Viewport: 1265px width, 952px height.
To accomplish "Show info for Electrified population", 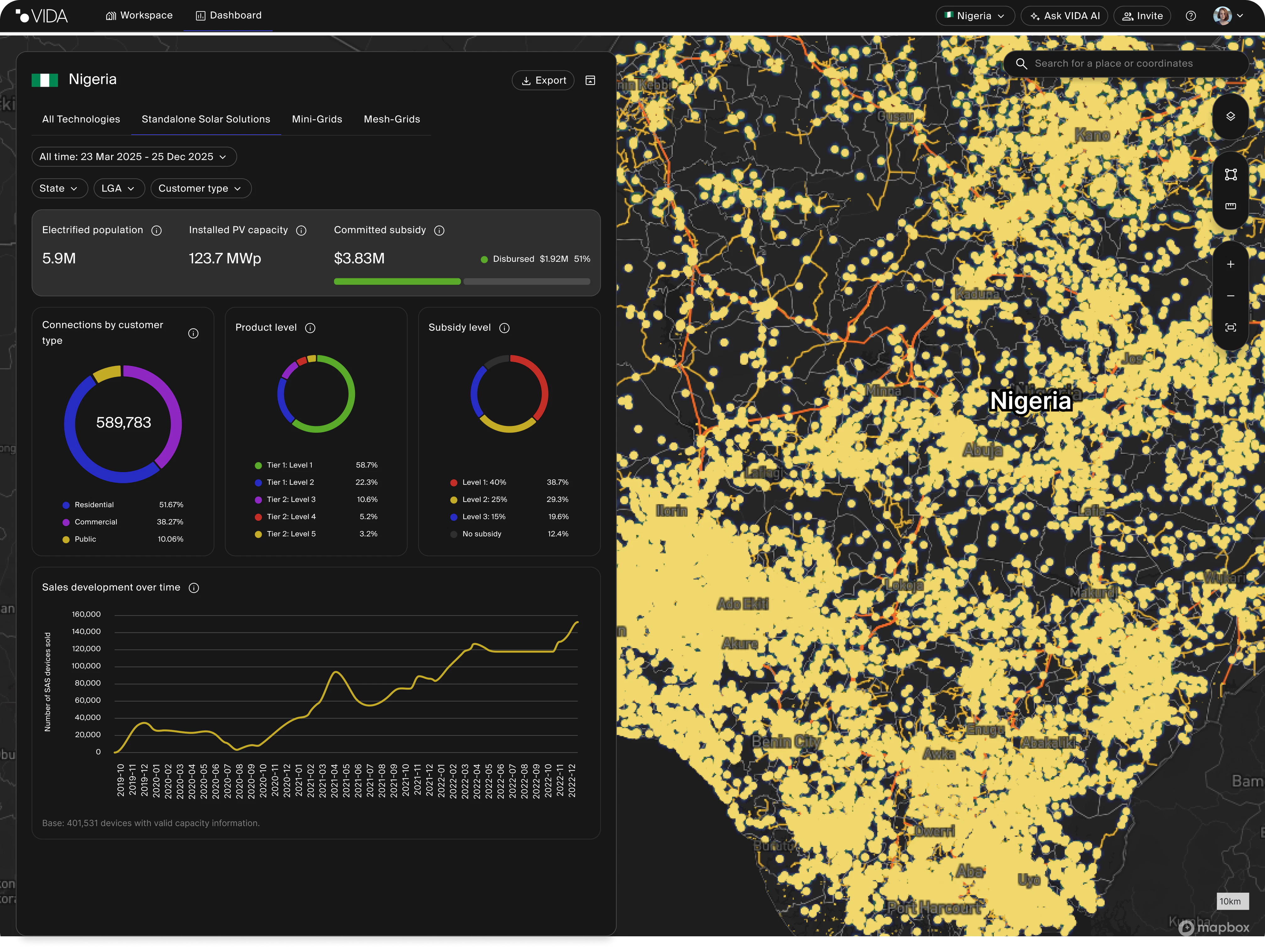I will point(156,230).
